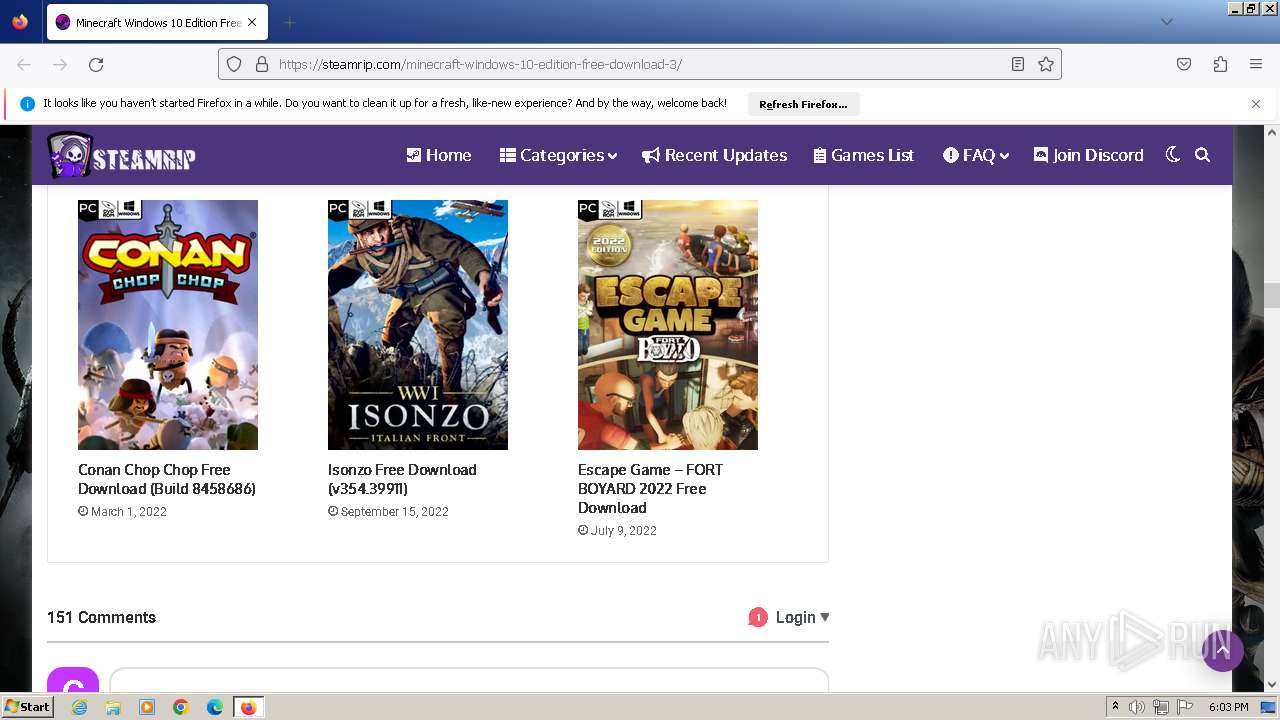Click the scrollbar down arrow

point(1272,685)
